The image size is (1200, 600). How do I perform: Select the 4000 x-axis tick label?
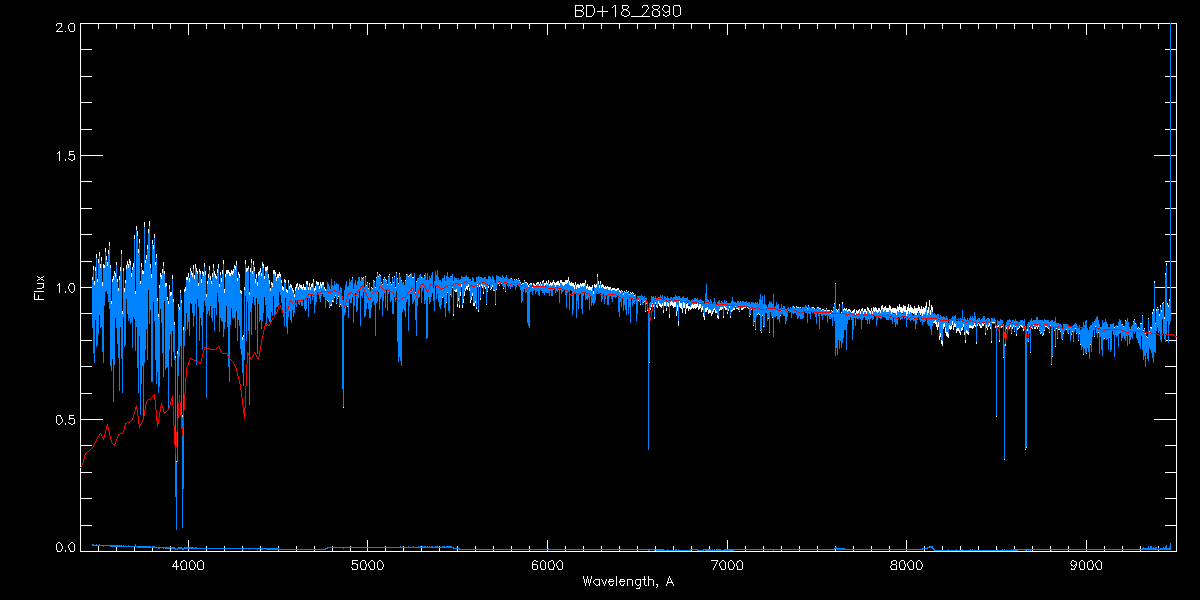[188, 564]
